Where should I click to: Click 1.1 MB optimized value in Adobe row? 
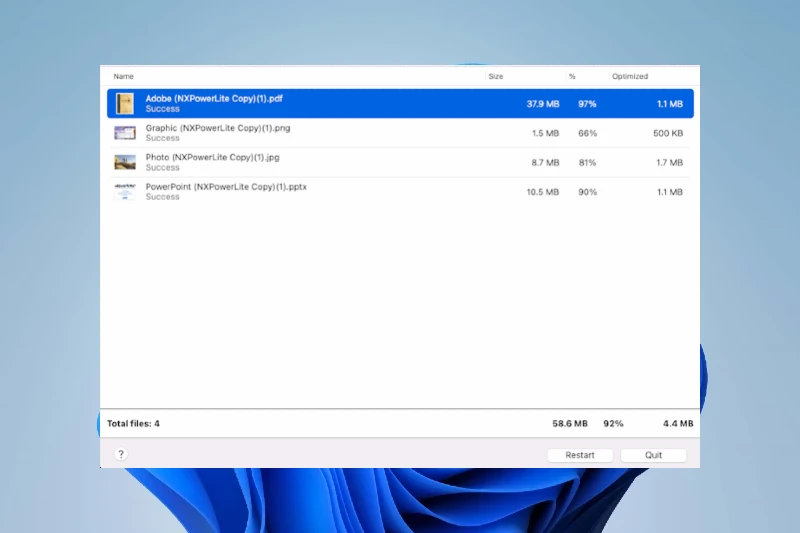669,104
